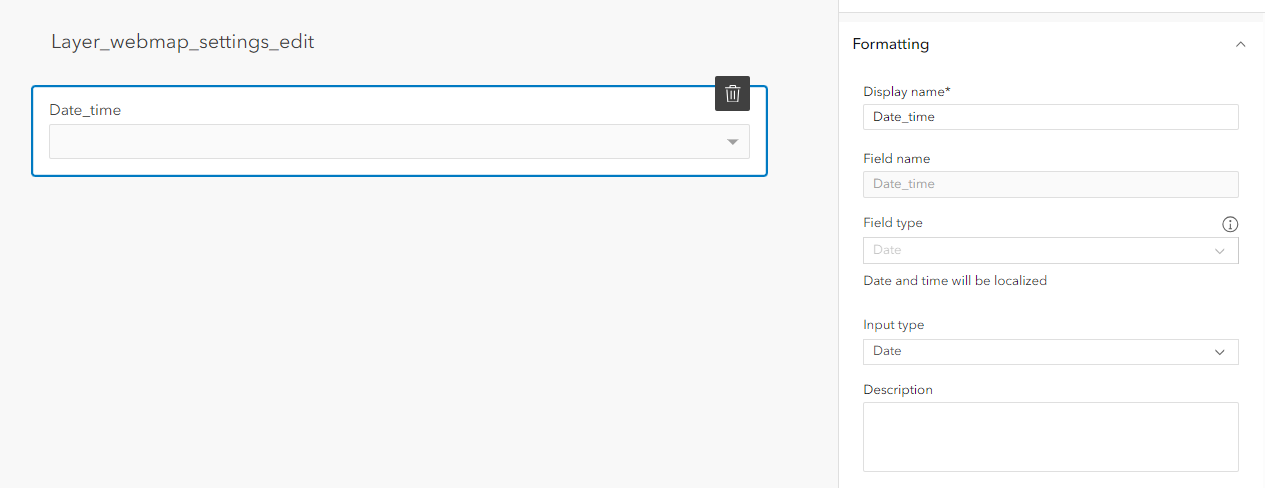Image resolution: width=1265 pixels, height=488 pixels.
Task: Click the 'Date and time will be localized' note
Action: pos(954,281)
